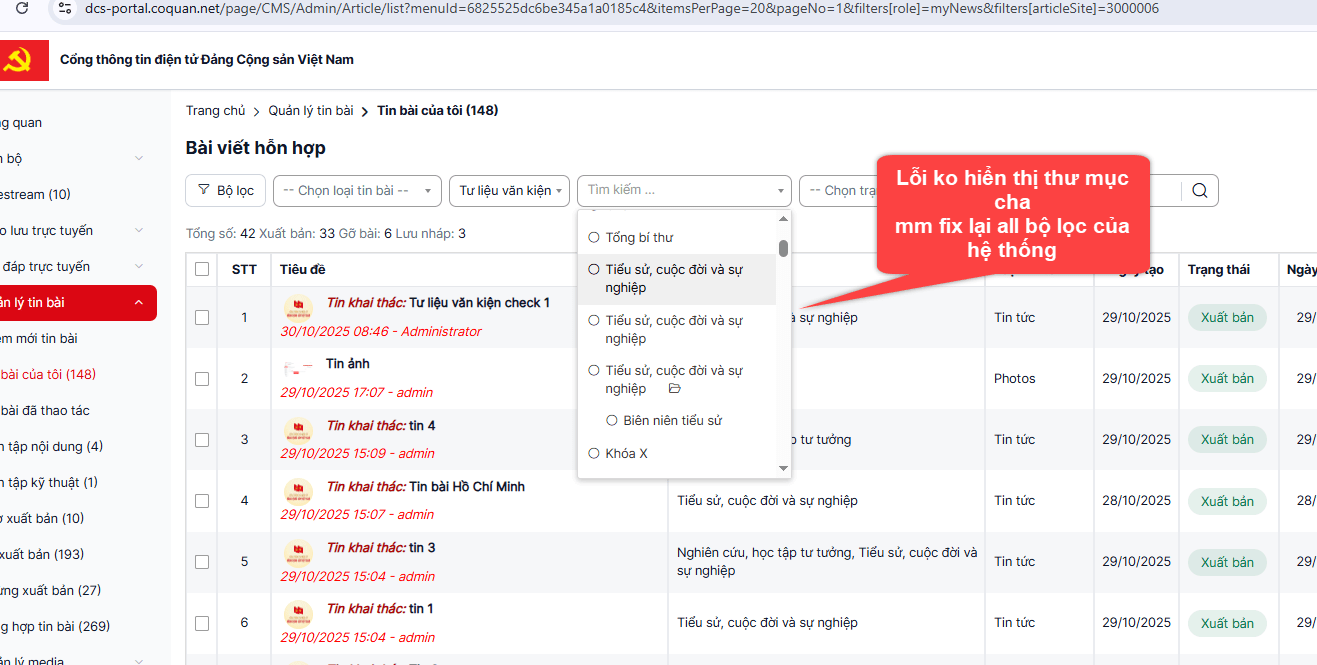Click the 'Bộ lọc' filter button
Image resolution: width=1317 pixels, height=665 pixels.
225,191
